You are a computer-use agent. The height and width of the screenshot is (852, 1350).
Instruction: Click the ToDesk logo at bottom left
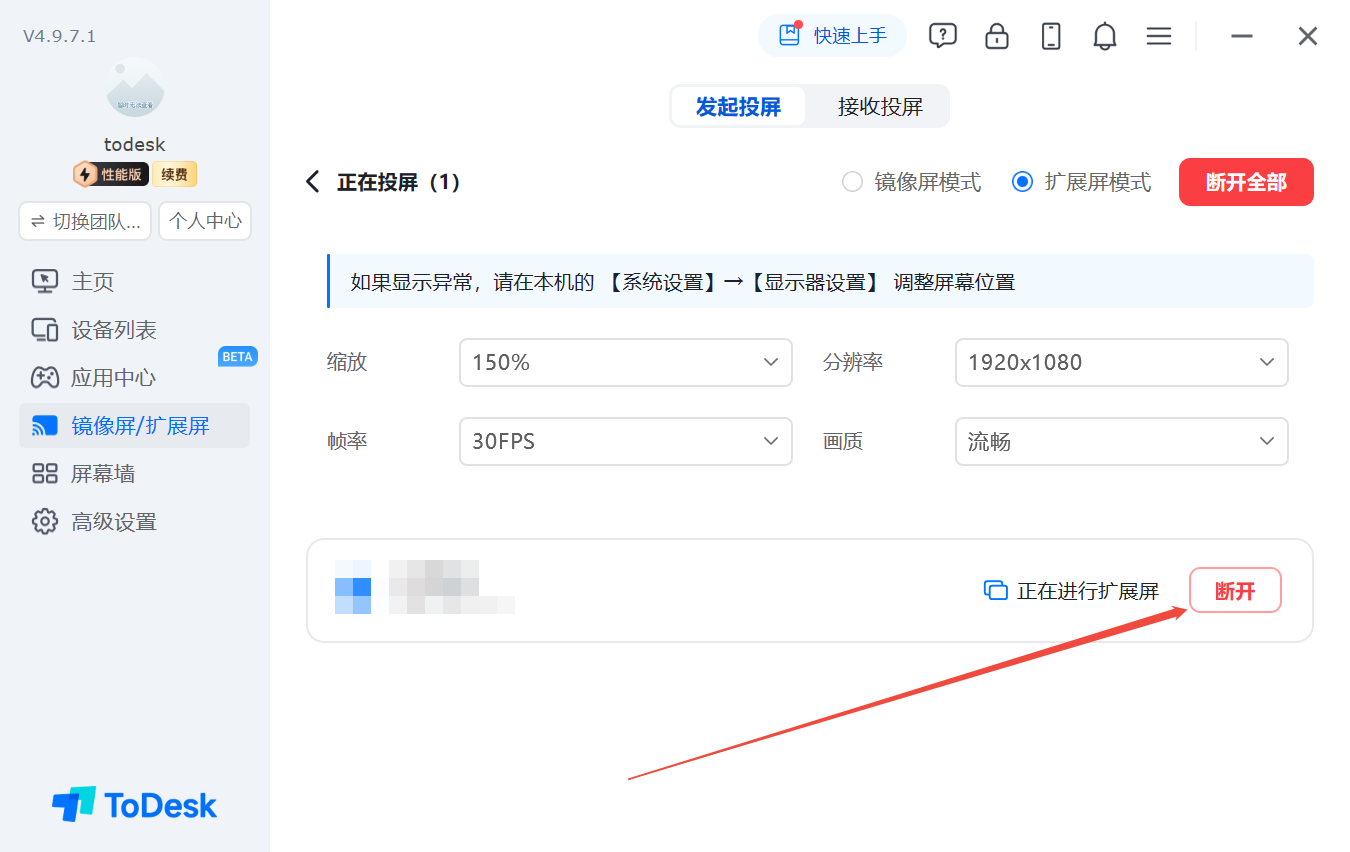click(135, 805)
